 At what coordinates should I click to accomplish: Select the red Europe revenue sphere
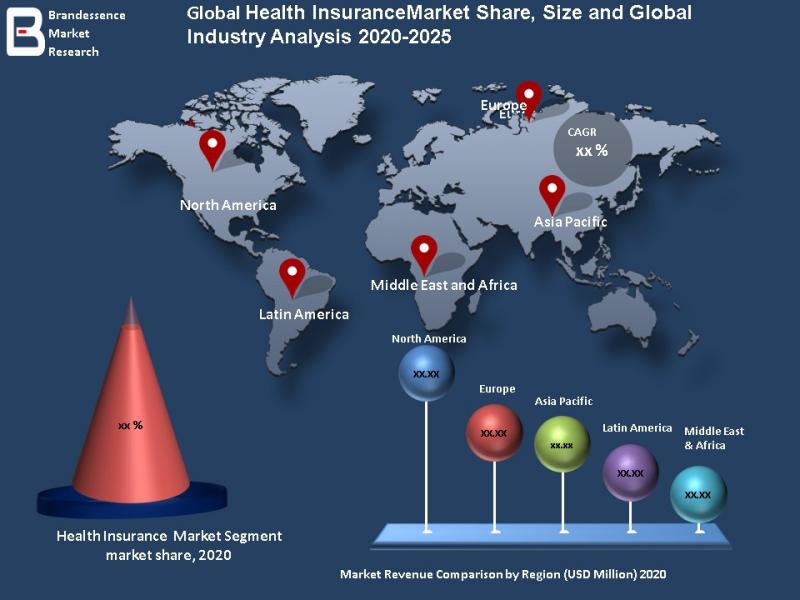coord(494,433)
